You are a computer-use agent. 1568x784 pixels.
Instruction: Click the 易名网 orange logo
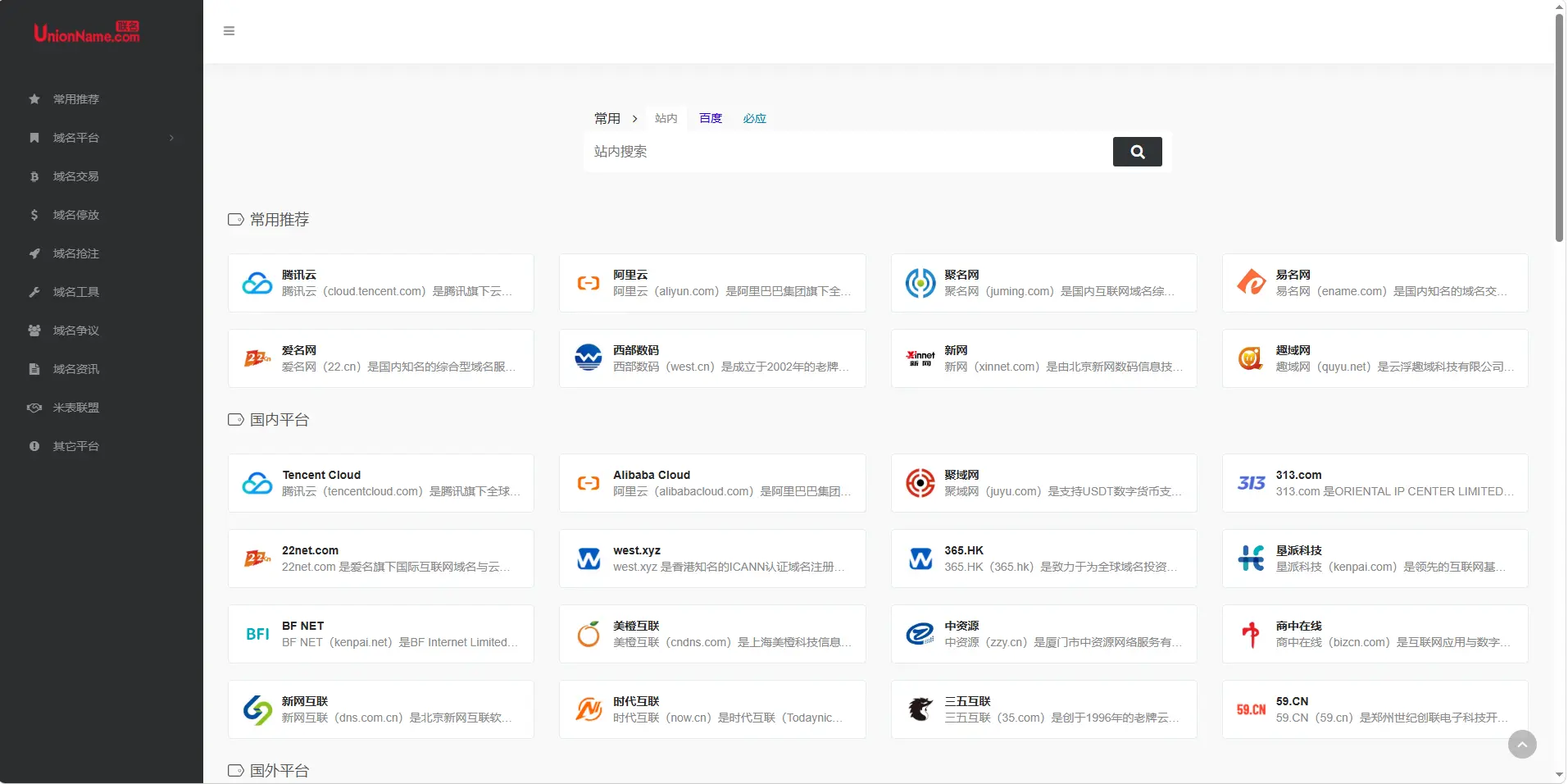coord(1252,283)
